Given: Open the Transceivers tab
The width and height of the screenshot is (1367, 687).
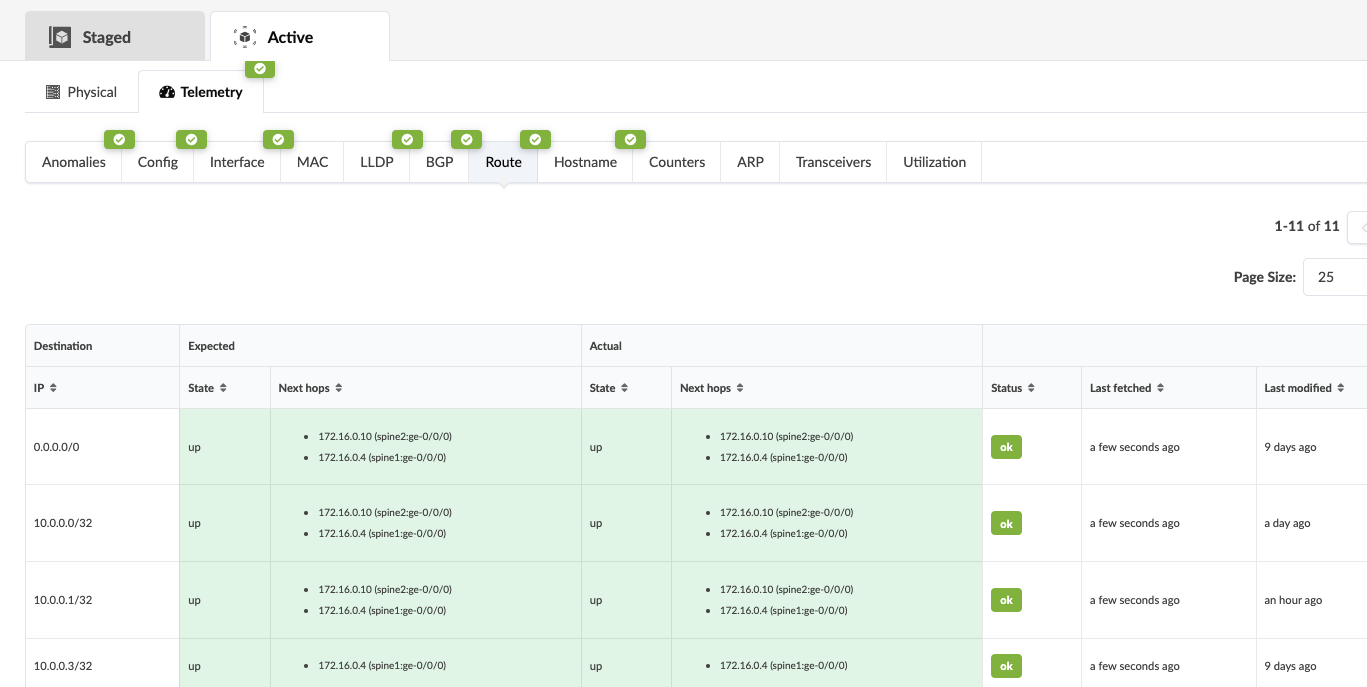Looking at the screenshot, I should (x=833, y=162).
